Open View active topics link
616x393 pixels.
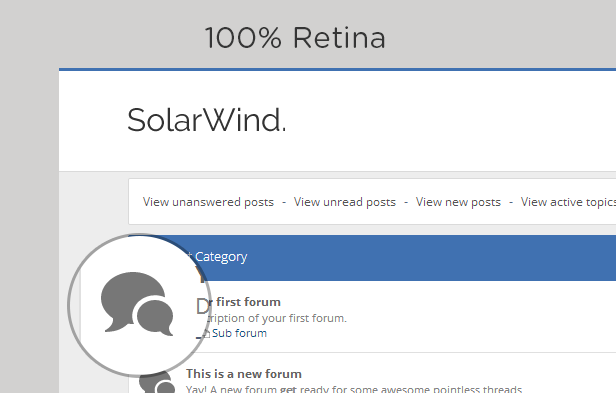click(x=568, y=202)
